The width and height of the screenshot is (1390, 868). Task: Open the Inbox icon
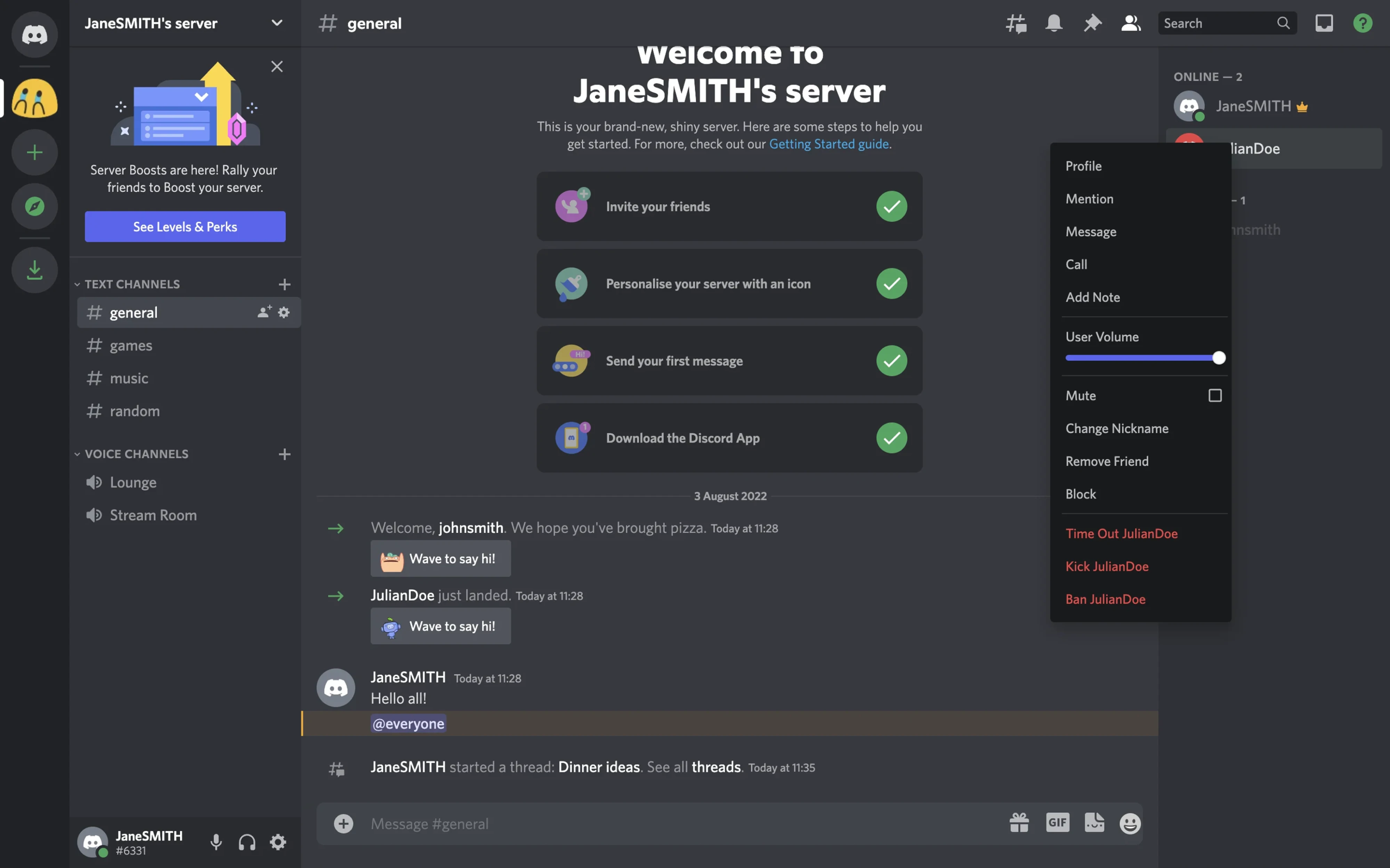[x=1324, y=24]
